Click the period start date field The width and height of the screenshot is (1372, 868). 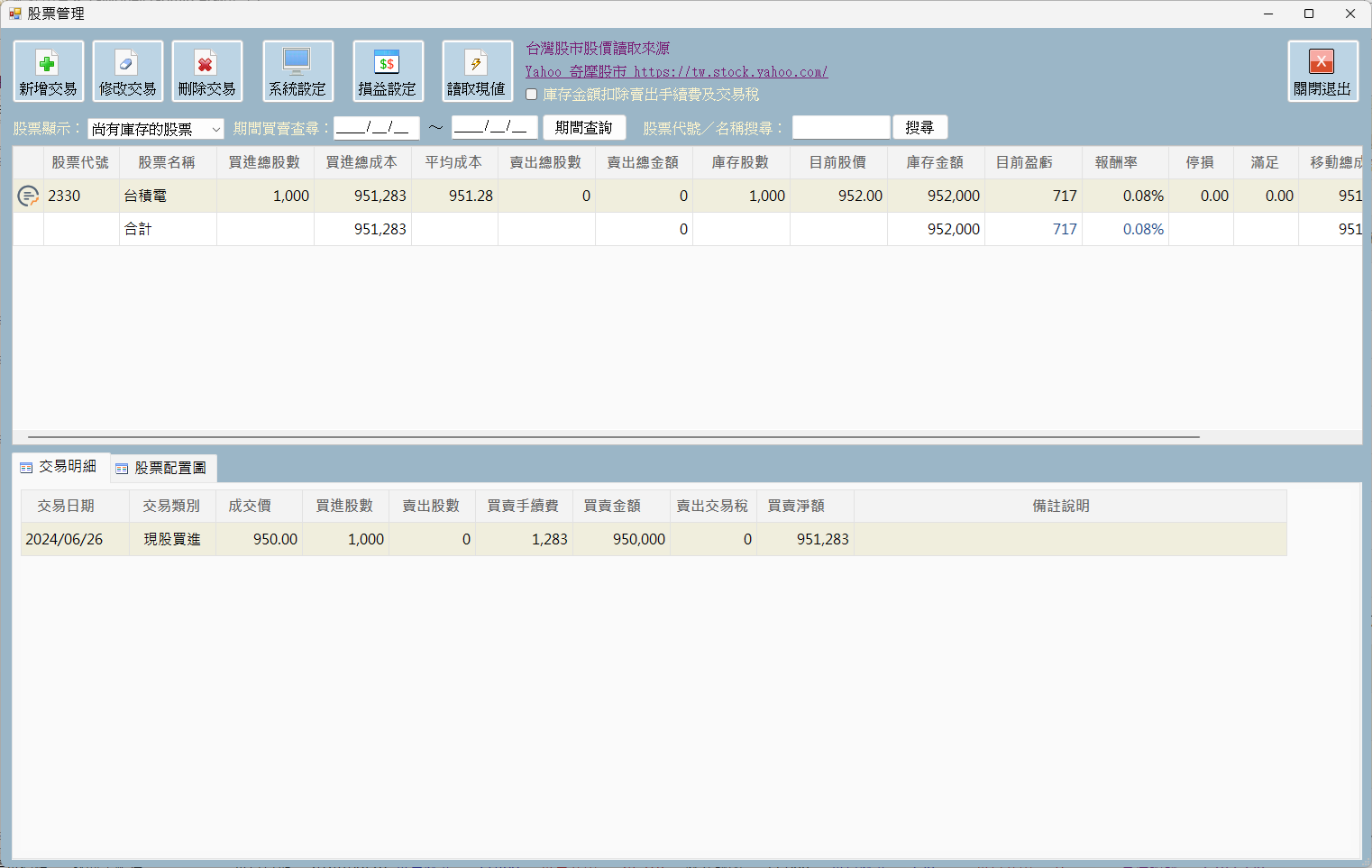[x=377, y=128]
